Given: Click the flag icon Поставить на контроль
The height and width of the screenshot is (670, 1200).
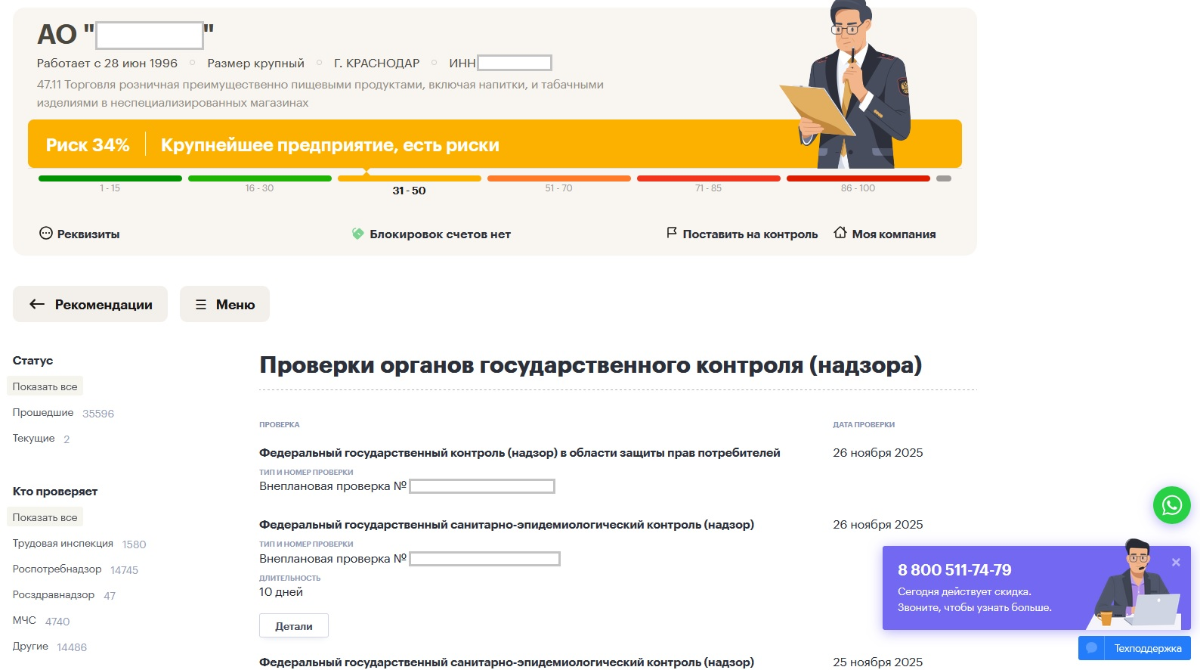Looking at the screenshot, I should click(x=672, y=234).
